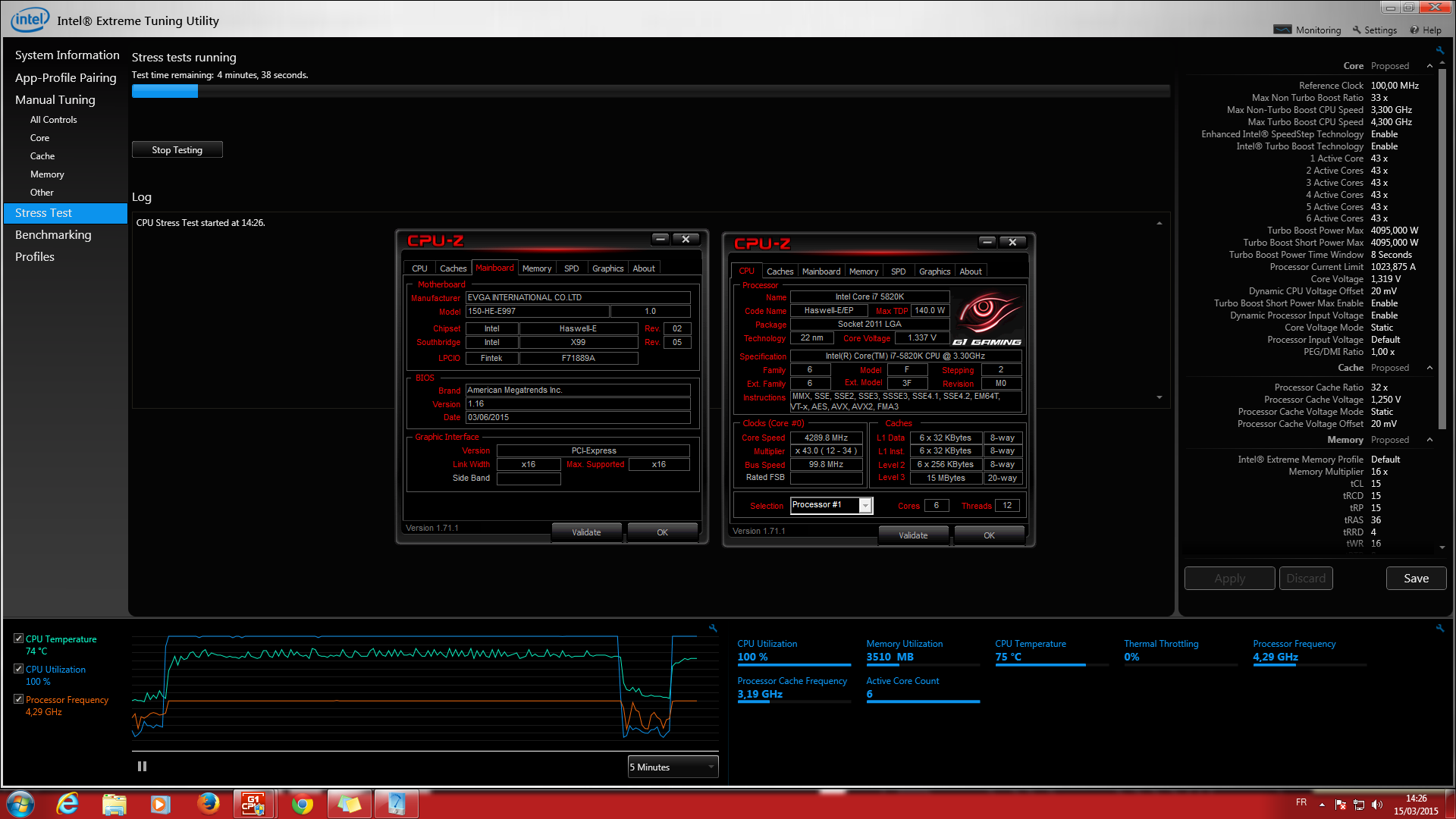Click the Save button

click(x=1416, y=578)
